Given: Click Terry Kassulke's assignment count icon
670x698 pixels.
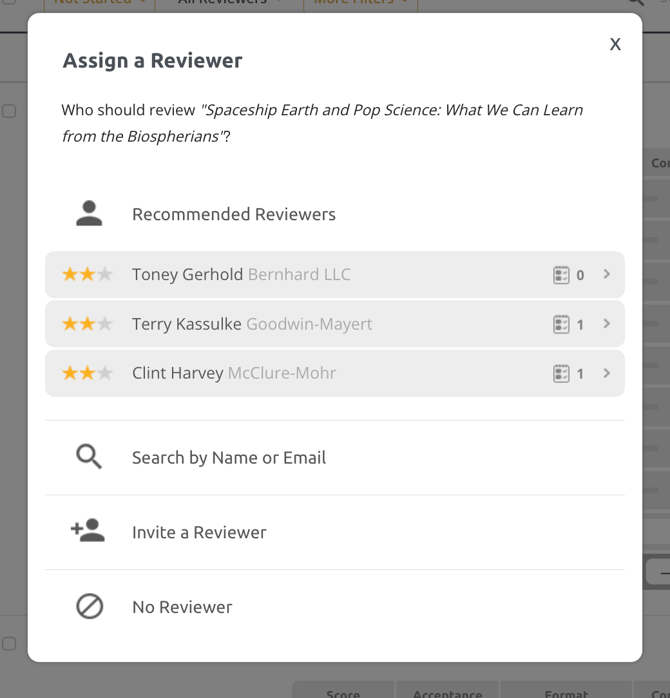Looking at the screenshot, I should (561, 324).
